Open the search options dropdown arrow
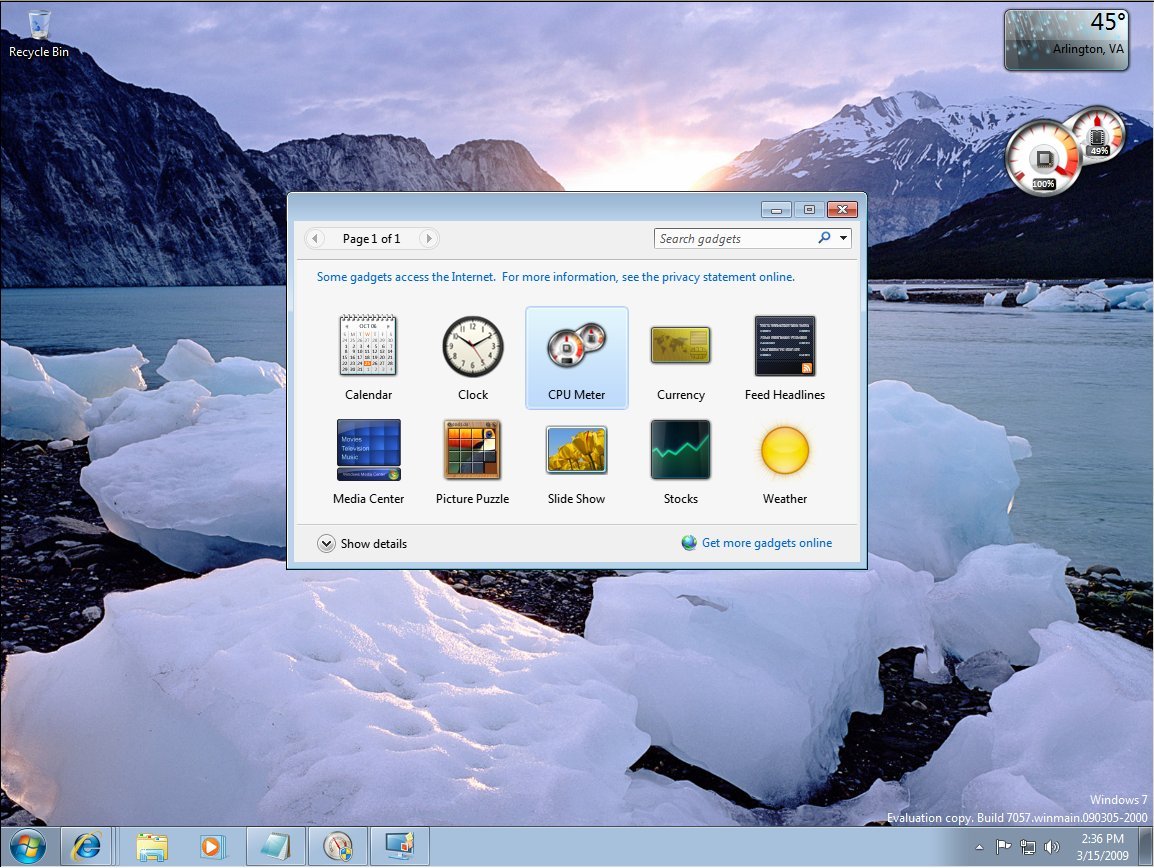1154x868 pixels. [844, 238]
